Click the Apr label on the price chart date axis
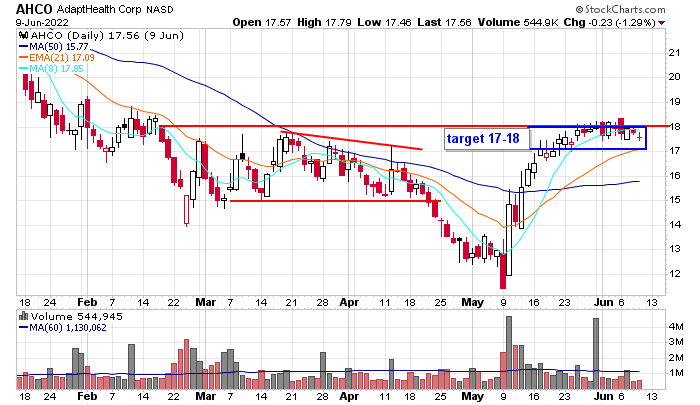700x405 pixels. pyautogui.click(x=349, y=302)
